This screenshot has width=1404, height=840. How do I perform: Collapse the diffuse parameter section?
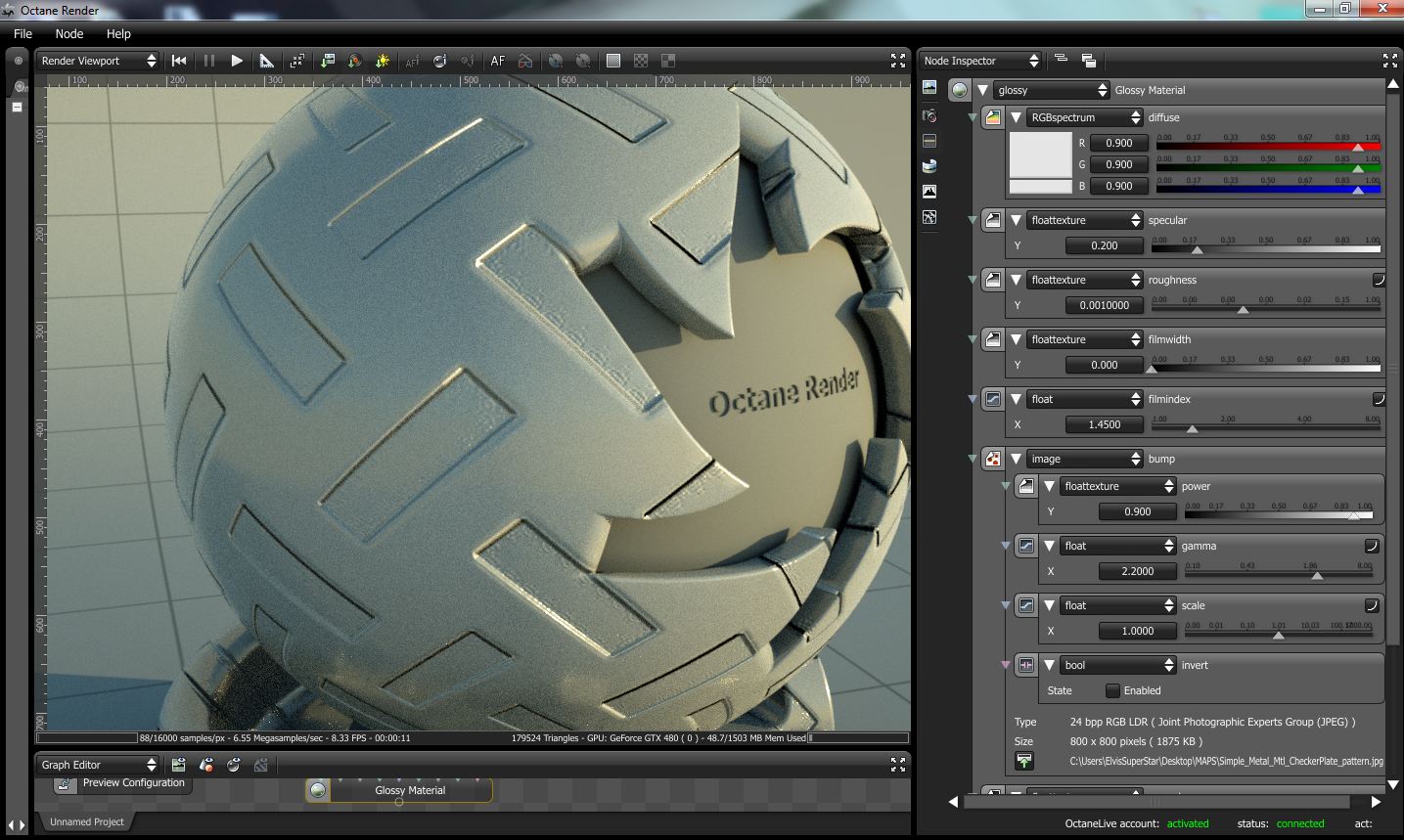tap(1016, 117)
